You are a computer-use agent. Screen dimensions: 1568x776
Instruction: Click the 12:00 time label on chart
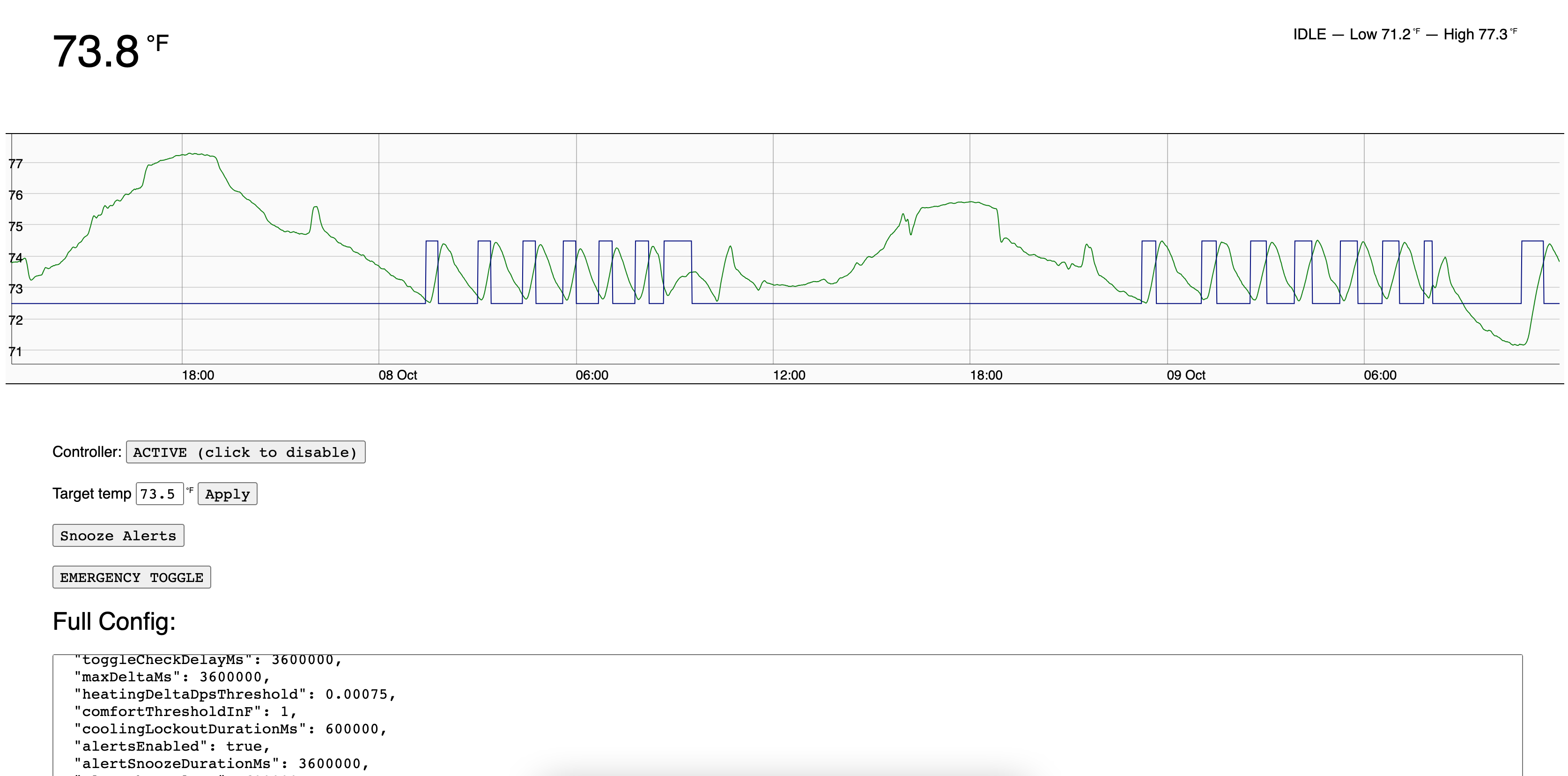coord(788,375)
